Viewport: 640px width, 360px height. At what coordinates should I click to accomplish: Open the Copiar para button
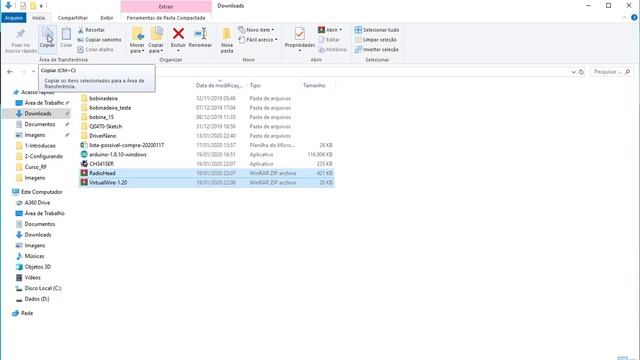(x=156, y=40)
